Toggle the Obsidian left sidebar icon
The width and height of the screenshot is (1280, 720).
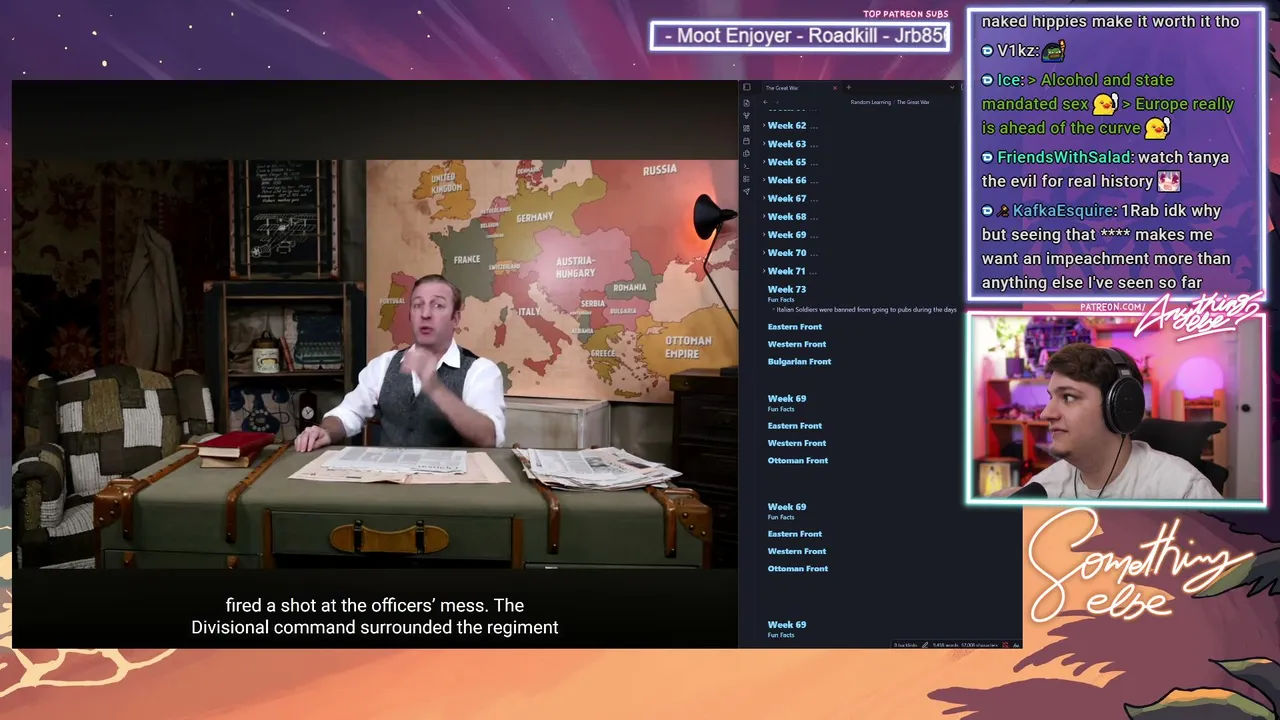(746, 88)
